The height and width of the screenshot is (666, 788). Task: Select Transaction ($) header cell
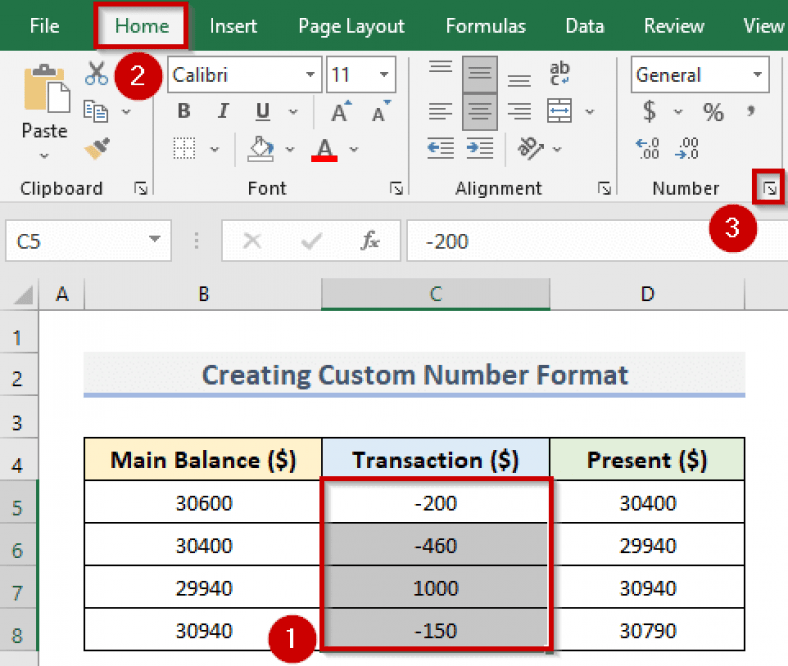tap(435, 459)
